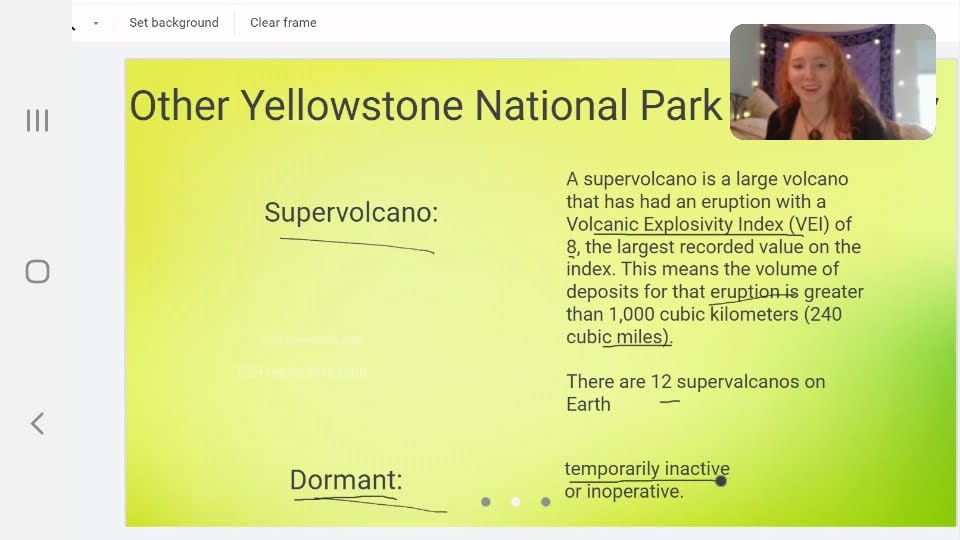Select the white middle dot at slide bottom
The height and width of the screenshot is (540, 960).
click(516, 502)
